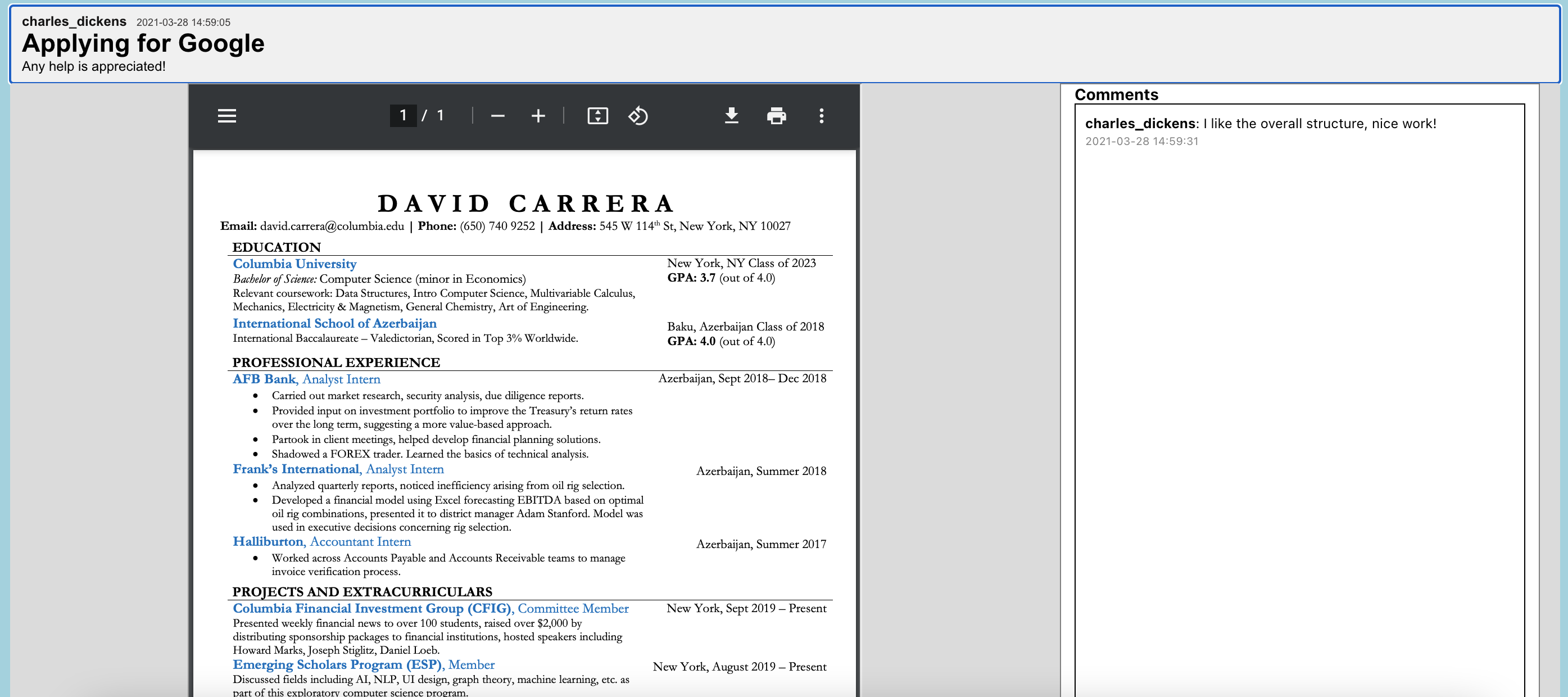The width and height of the screenshot is (1568, 697).
Task: Click the page number input field
Action: pos(403,116)
